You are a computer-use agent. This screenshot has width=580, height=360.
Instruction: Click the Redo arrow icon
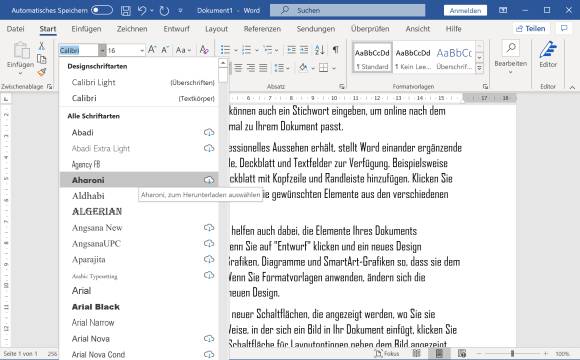coord(164,11)
